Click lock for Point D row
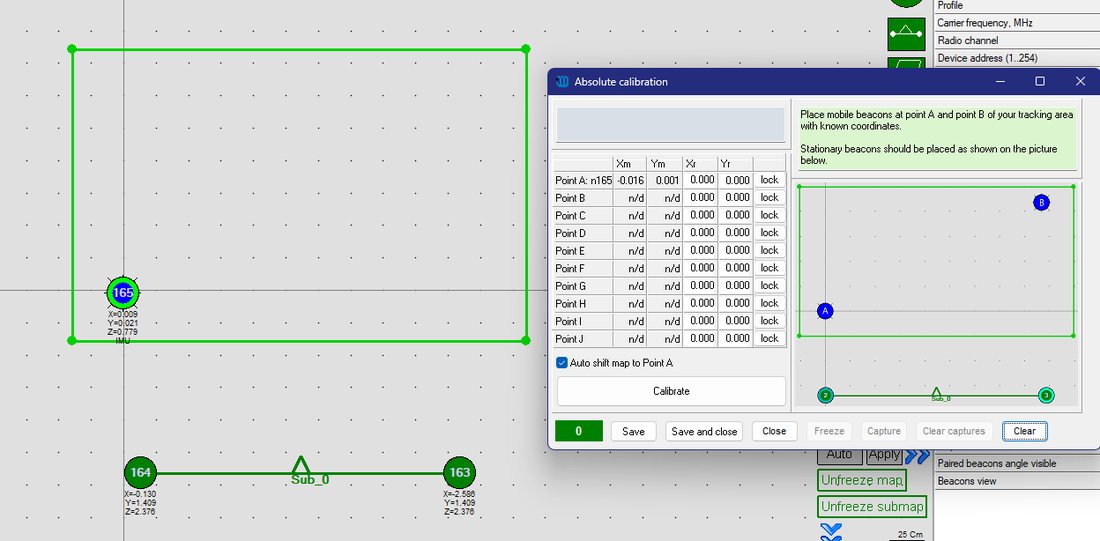 (x=770, y=232)
